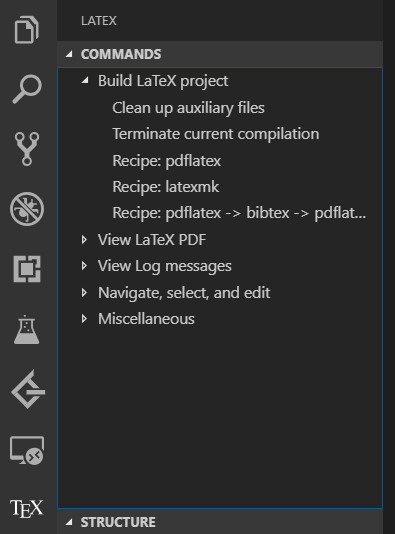This screenshot has height=534, width=395.
Task: Open the Test flask icon
Action: tap(27, 329)
